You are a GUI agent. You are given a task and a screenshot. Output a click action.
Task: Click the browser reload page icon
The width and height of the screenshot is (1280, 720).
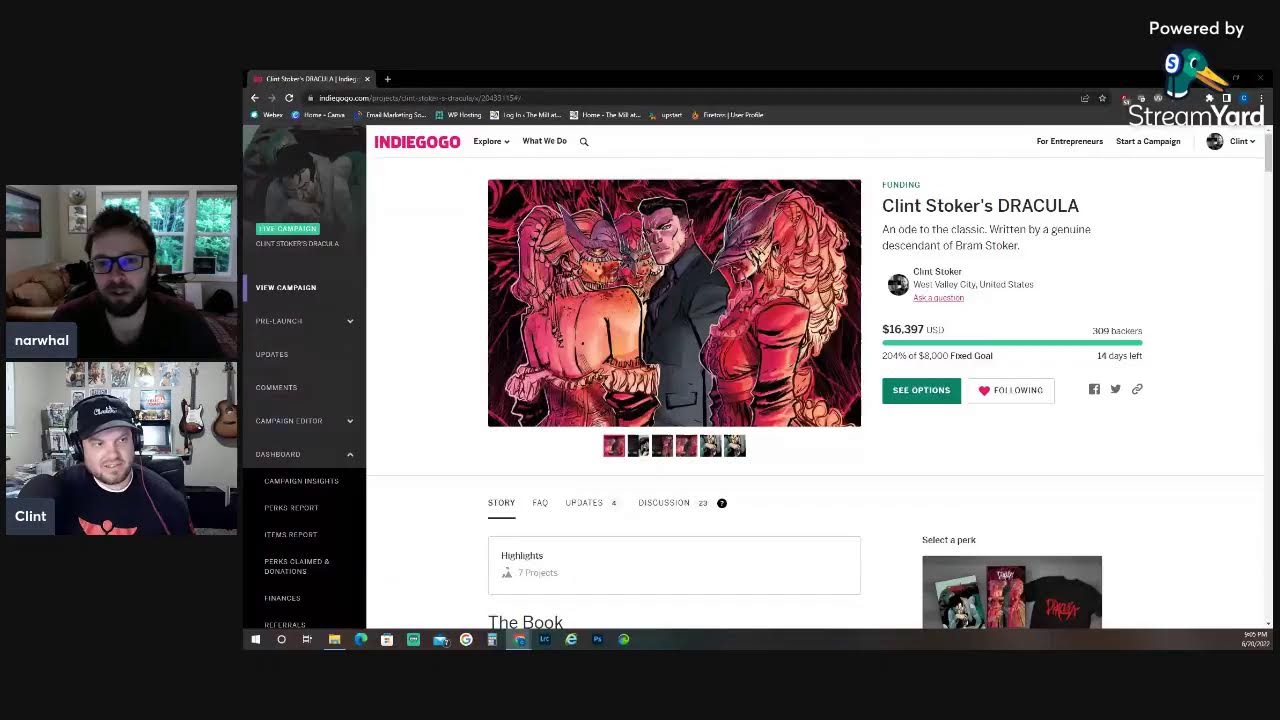coord(289,98)
